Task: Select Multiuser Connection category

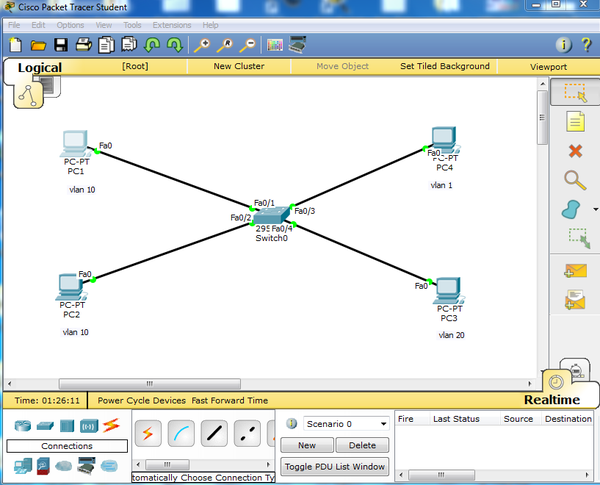Action: click(x=109, y=466)
